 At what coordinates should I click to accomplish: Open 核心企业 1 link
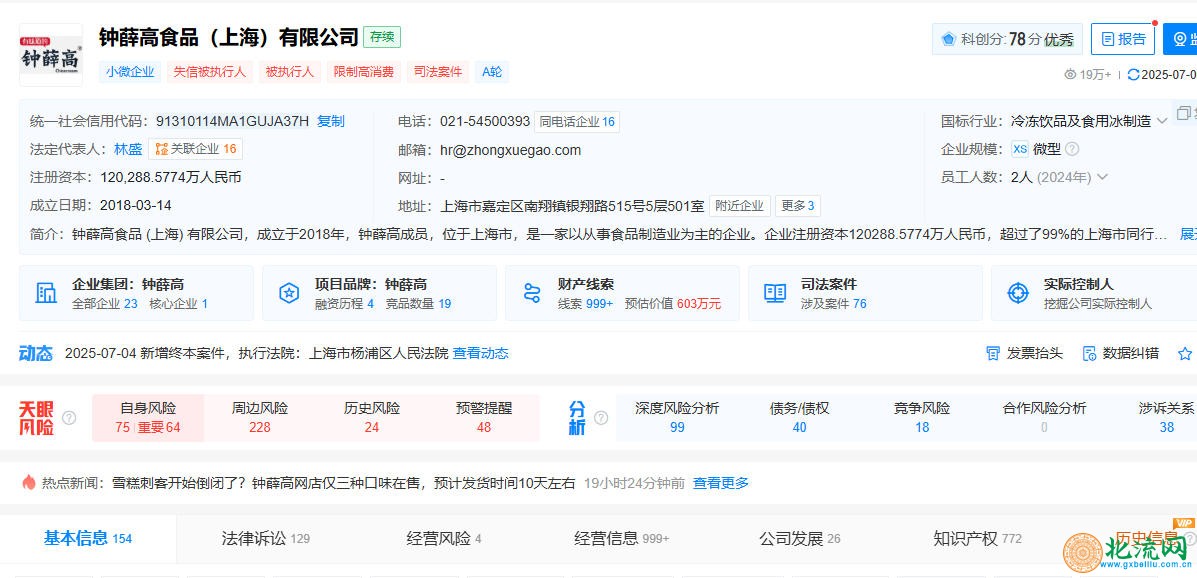tap(178, 303)
